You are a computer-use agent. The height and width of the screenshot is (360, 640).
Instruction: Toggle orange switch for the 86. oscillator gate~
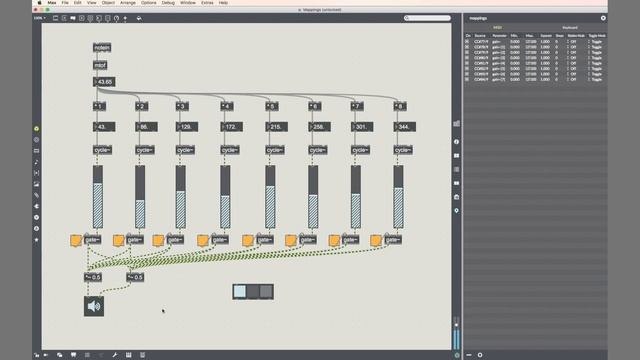pyautogui.click(x=118, y=240)
